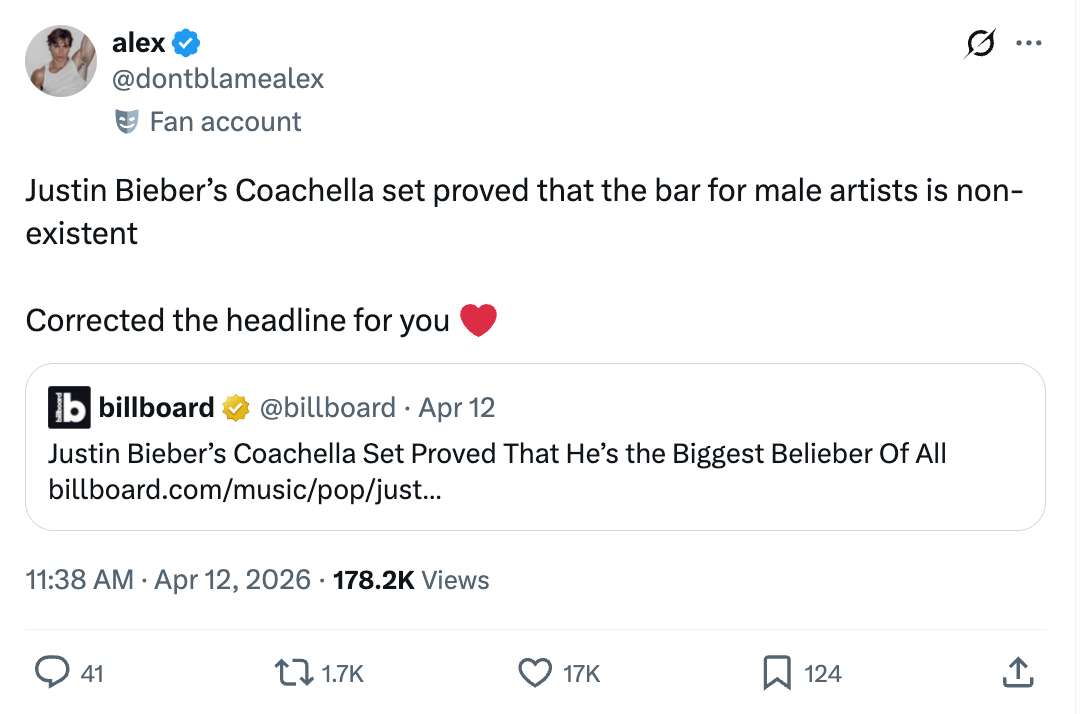Share the tweet via the upload icon
Viewport: 1082px width, 714px height.
[1018, 671]
